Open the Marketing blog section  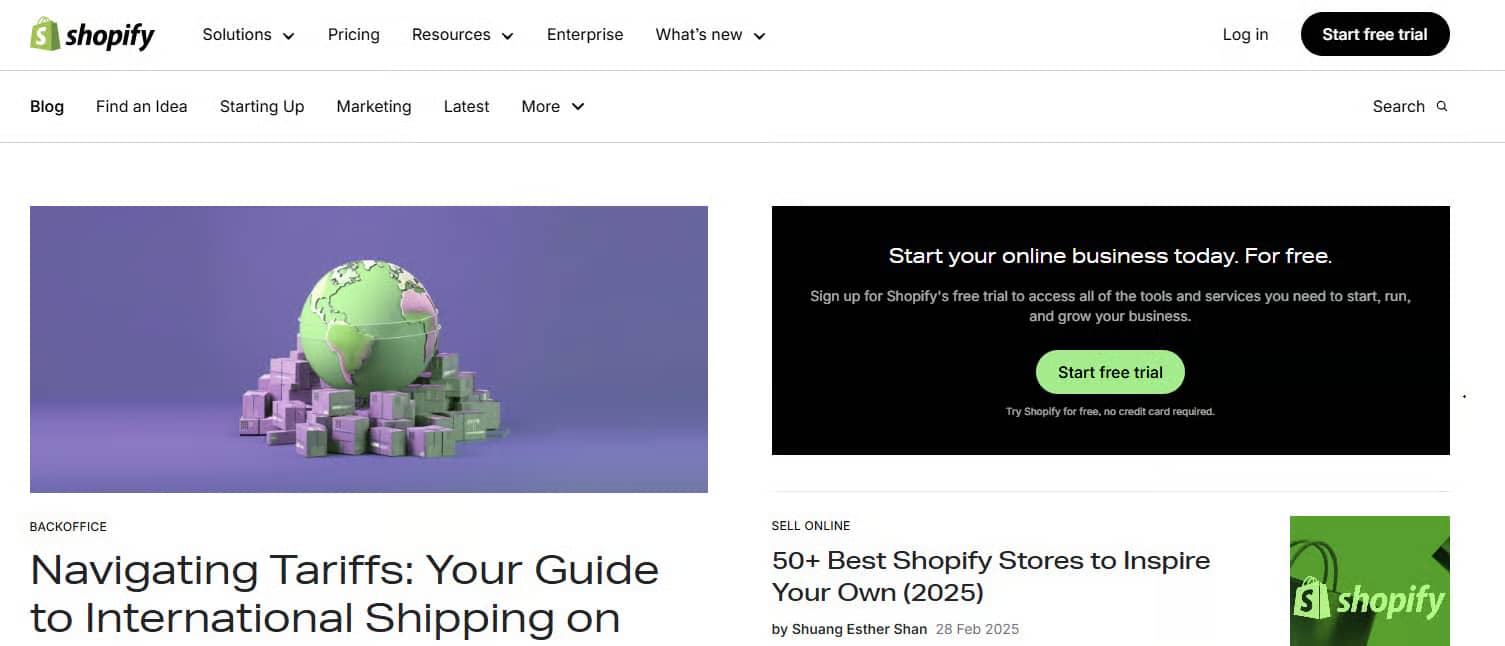(x=373, y=106)
